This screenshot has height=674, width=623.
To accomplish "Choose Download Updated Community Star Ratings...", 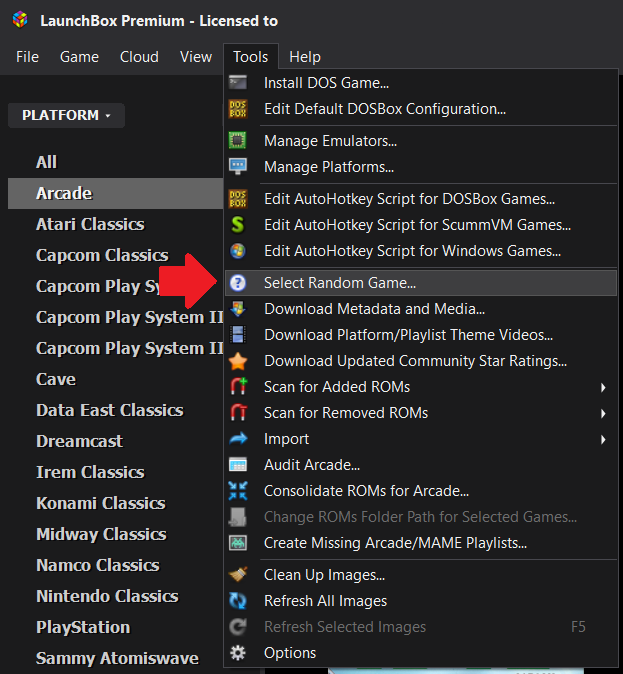I will click(x=421, y=361).
